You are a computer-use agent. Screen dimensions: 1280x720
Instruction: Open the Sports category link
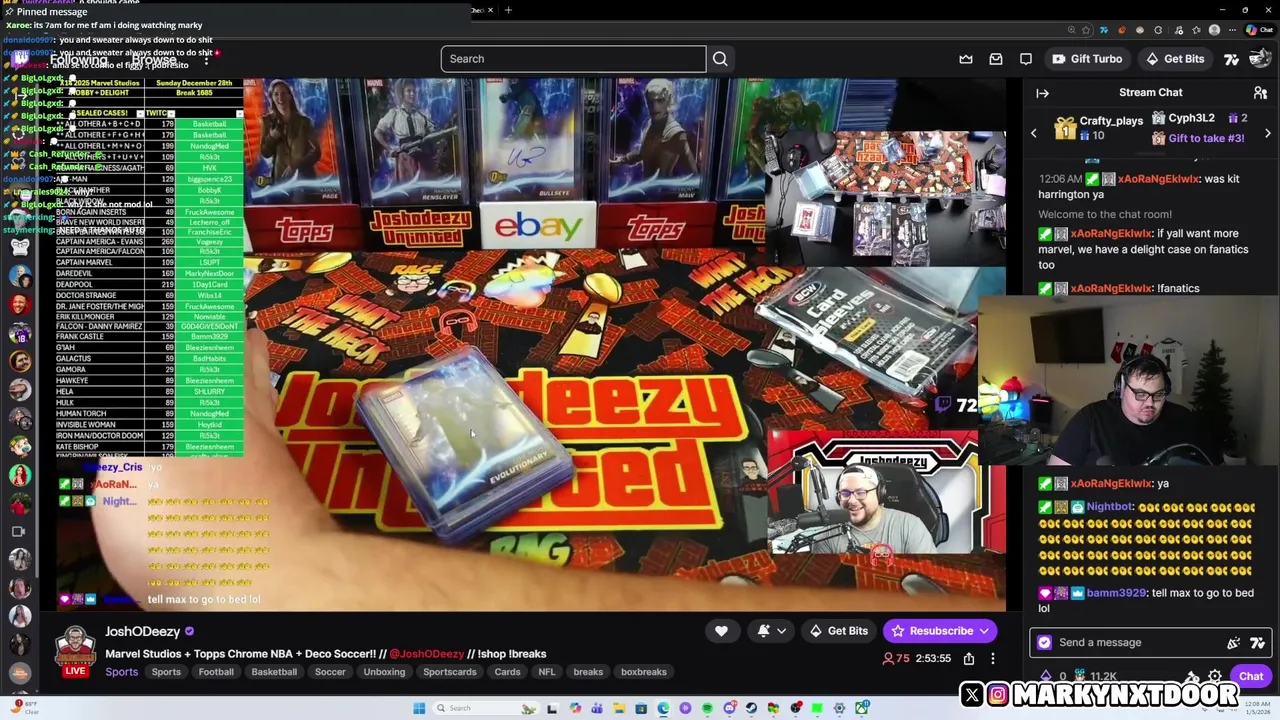[x=122, y=672]
